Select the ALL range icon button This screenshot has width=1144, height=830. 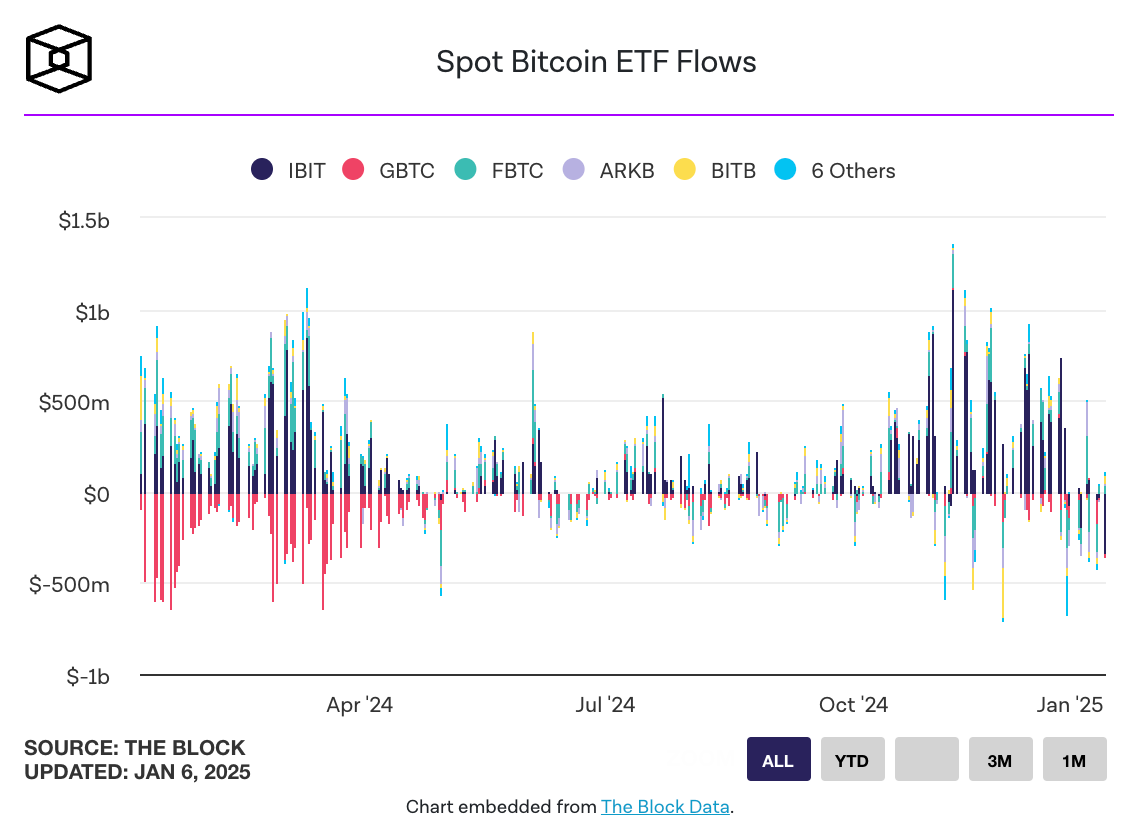click(x=778, y=759)
